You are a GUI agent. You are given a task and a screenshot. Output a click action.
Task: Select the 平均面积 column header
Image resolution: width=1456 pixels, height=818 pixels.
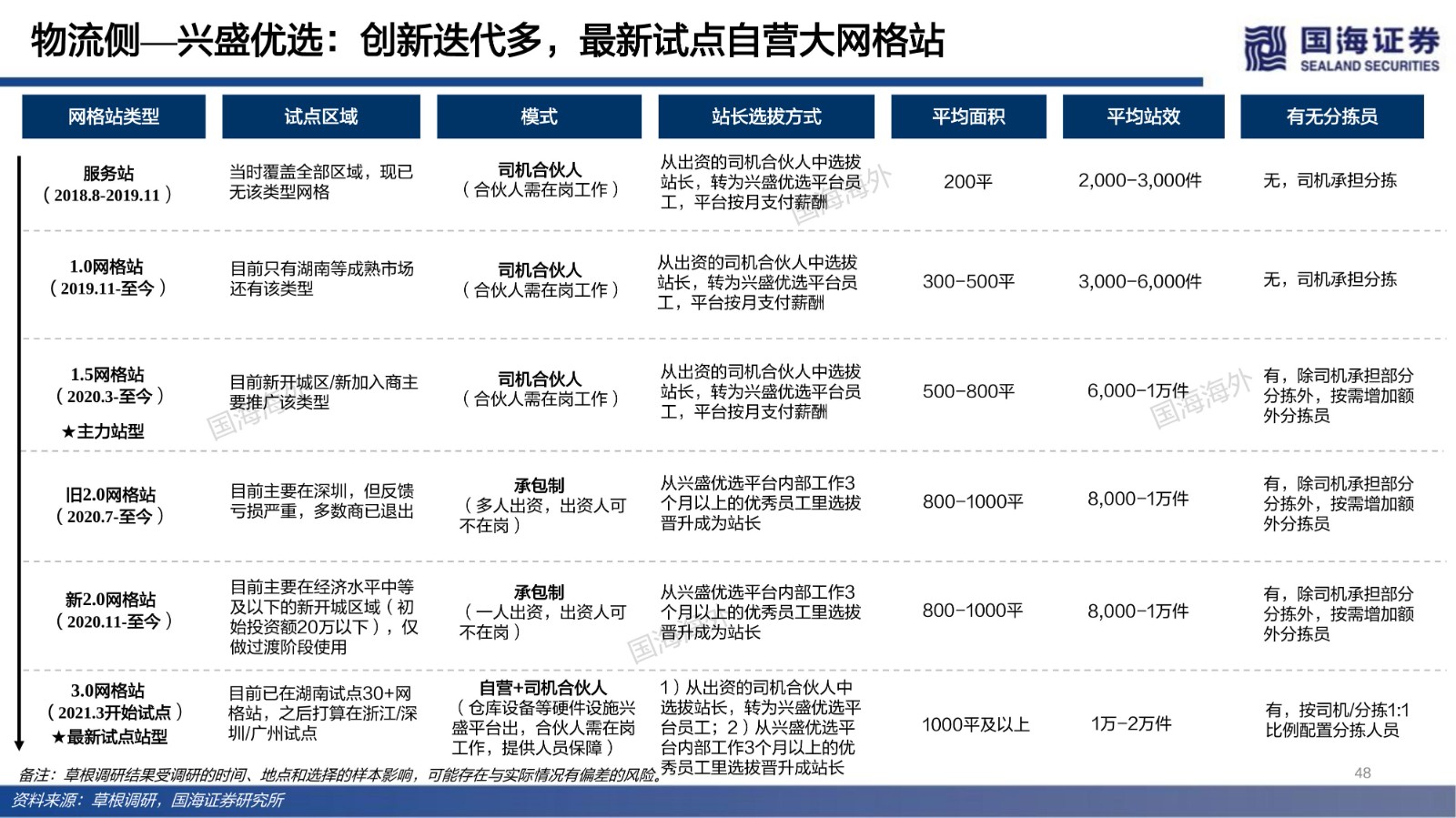(968, 116)
